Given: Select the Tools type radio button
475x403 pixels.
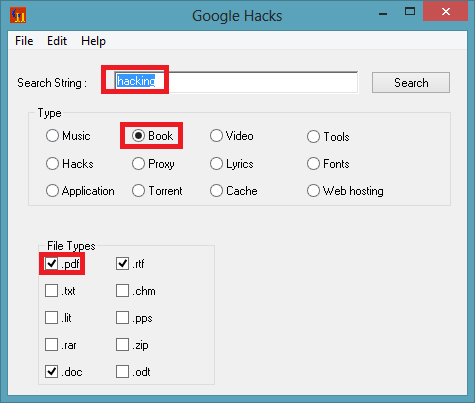Looking at the screenshot, I should tap(313, 137).
